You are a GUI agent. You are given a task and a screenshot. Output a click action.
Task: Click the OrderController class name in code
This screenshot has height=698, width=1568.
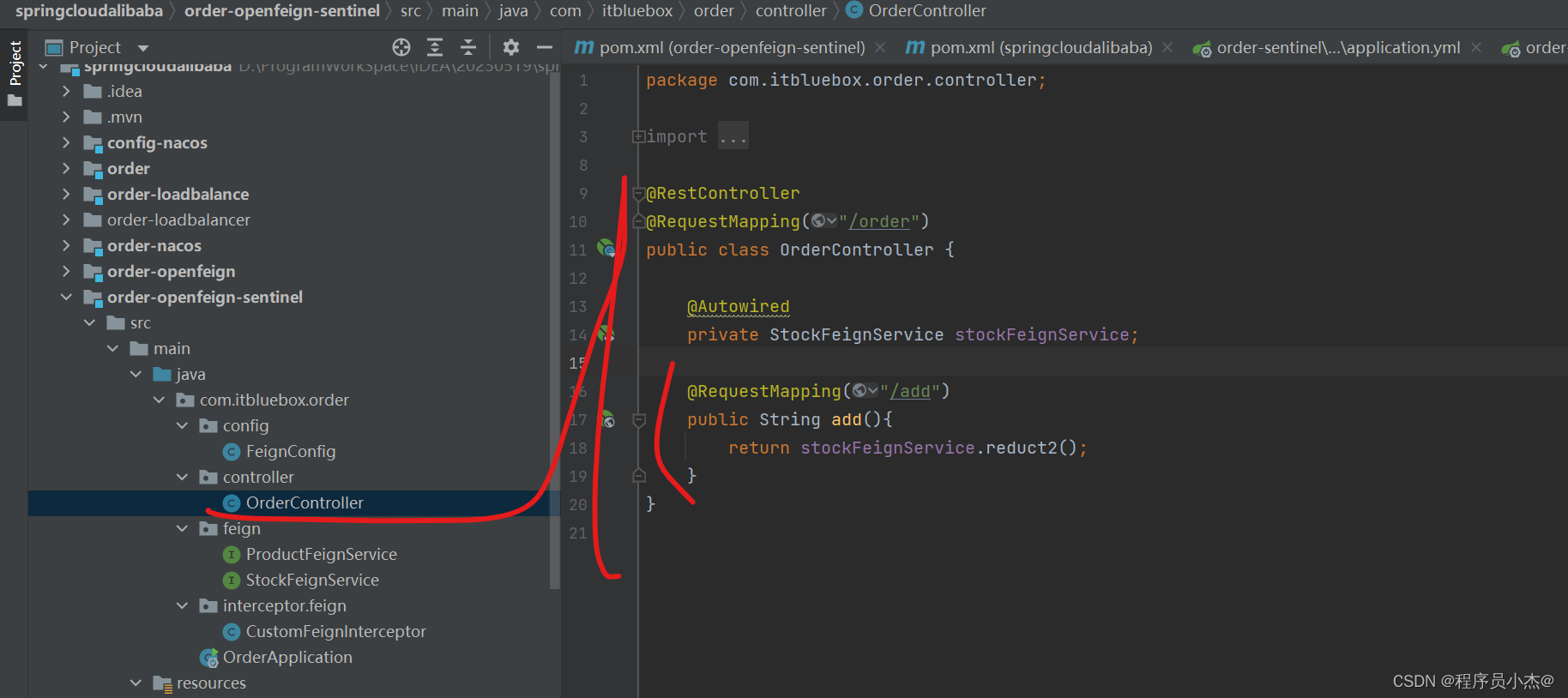tap(856, 250)
